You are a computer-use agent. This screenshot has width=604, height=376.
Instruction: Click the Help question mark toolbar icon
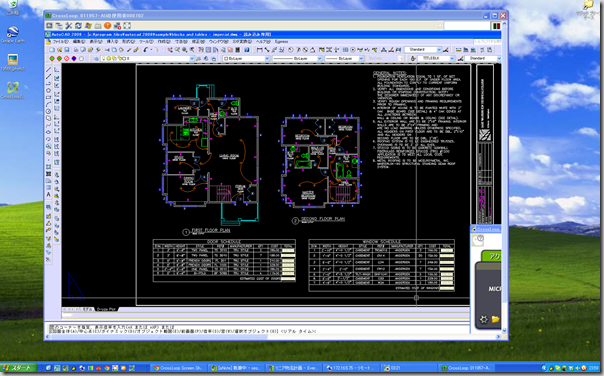coord(247,50)
